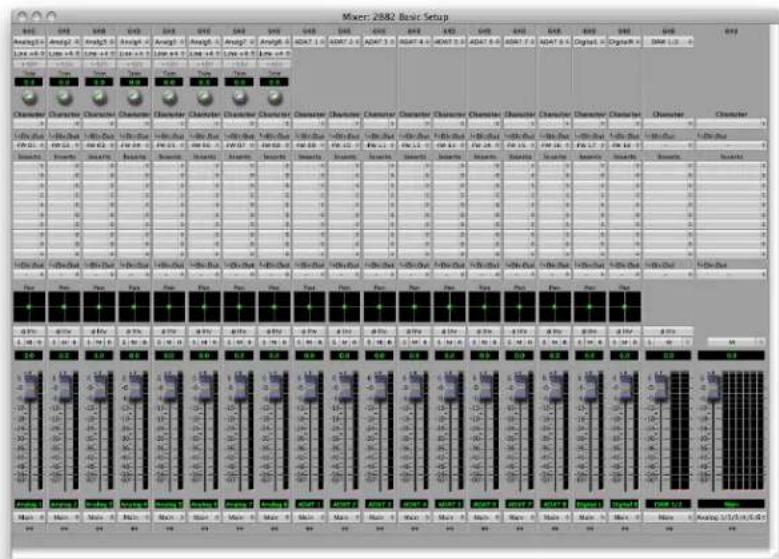Image resolution: width=779 pixels, height=559 pixels.
Task: Click the Trim knob on Analog 5 strip
Action: pyautogui.click(x=169, y=97)
